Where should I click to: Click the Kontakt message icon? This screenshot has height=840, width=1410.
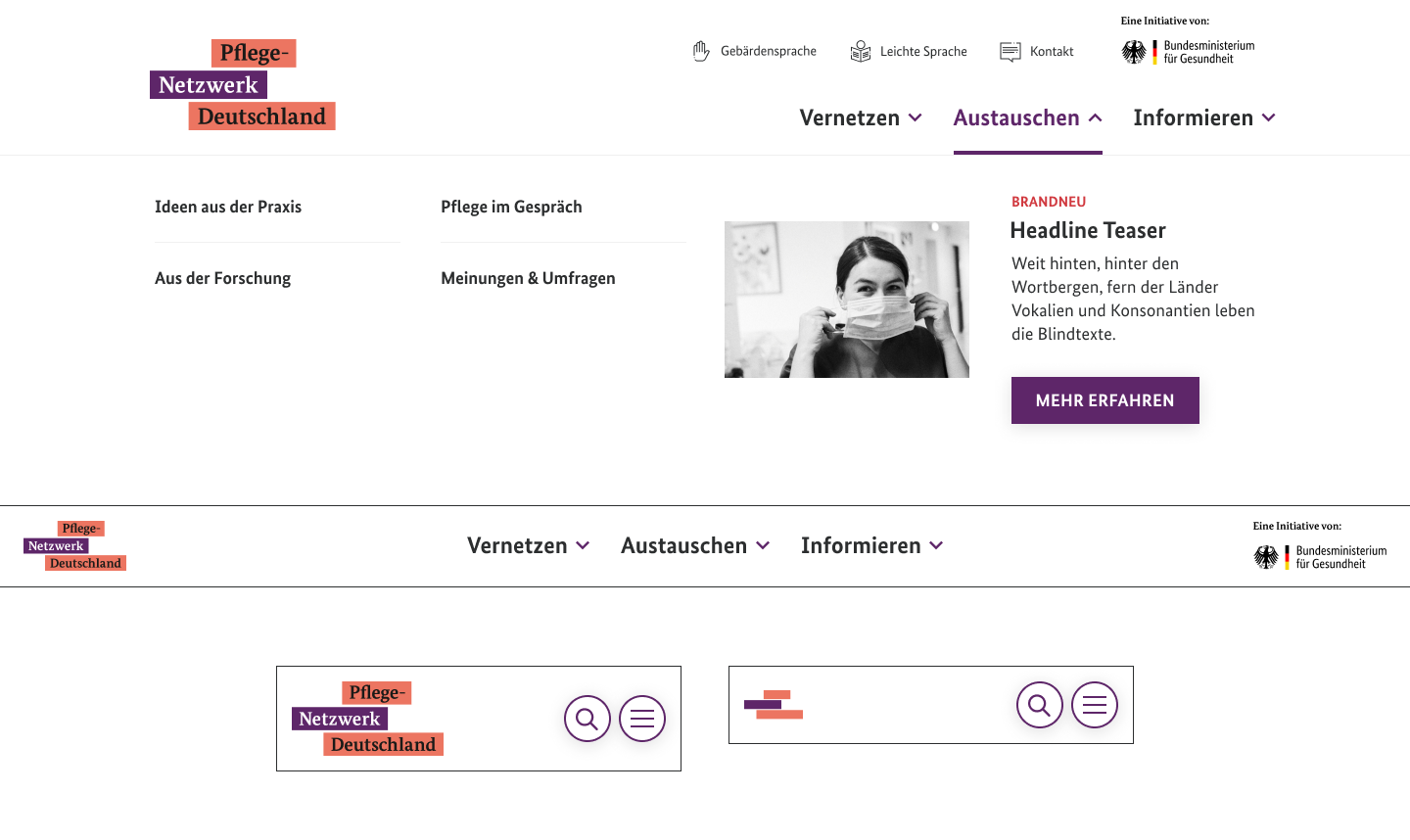coord(1010,51)
